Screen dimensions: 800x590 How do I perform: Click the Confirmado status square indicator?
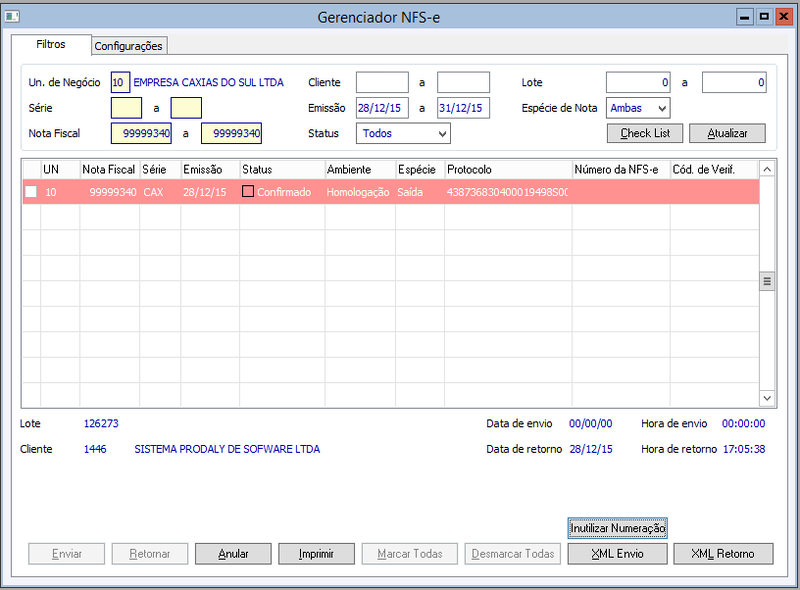tap(248, 191)
